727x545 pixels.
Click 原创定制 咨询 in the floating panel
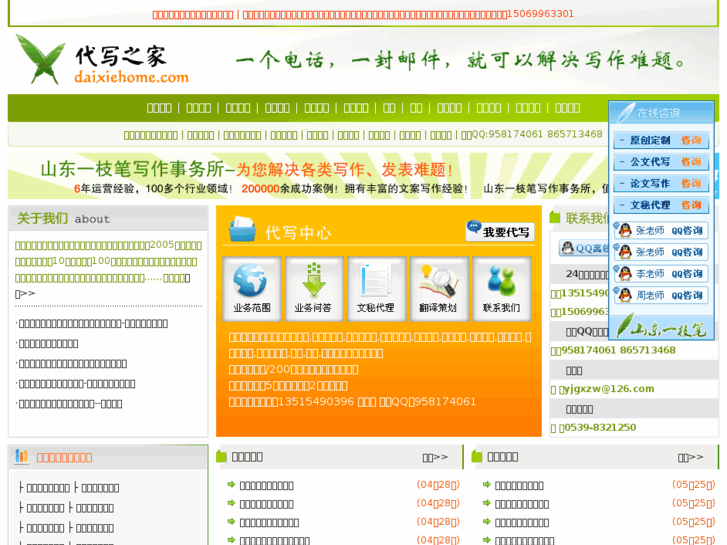tap(661, 140)
